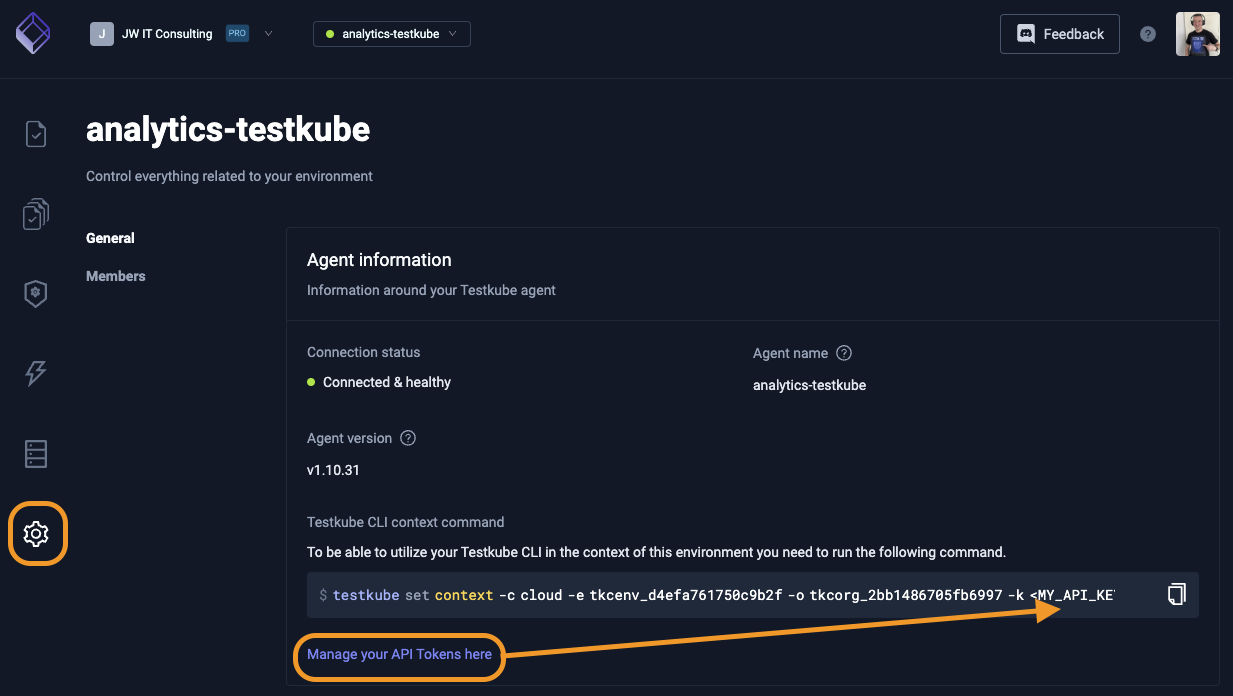Open the Test Suites sidebar icon
1233x696 pixels.
(x=36, y=213)
